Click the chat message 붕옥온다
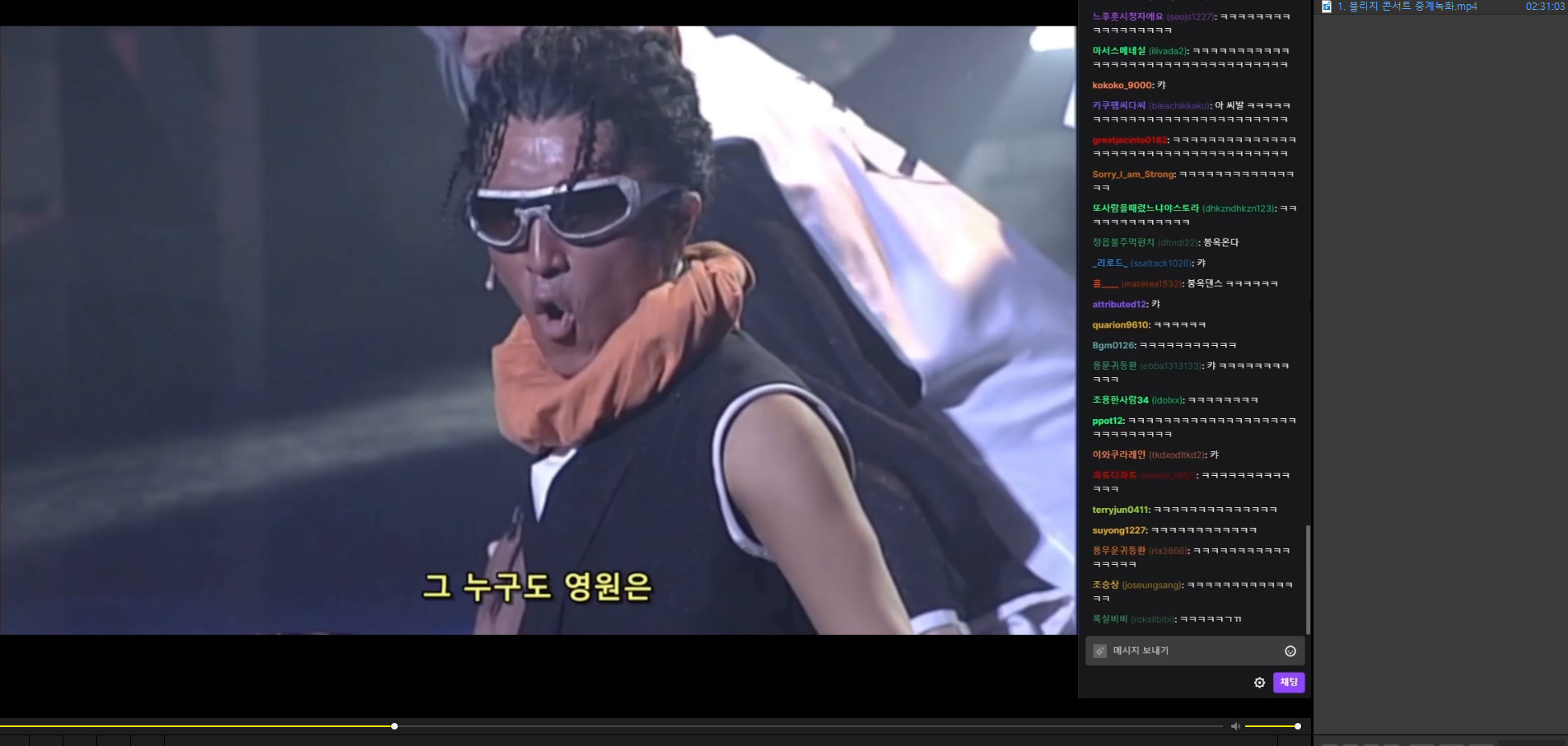The height and width of the screenshot is (746, 1568). pos(1220,243)
